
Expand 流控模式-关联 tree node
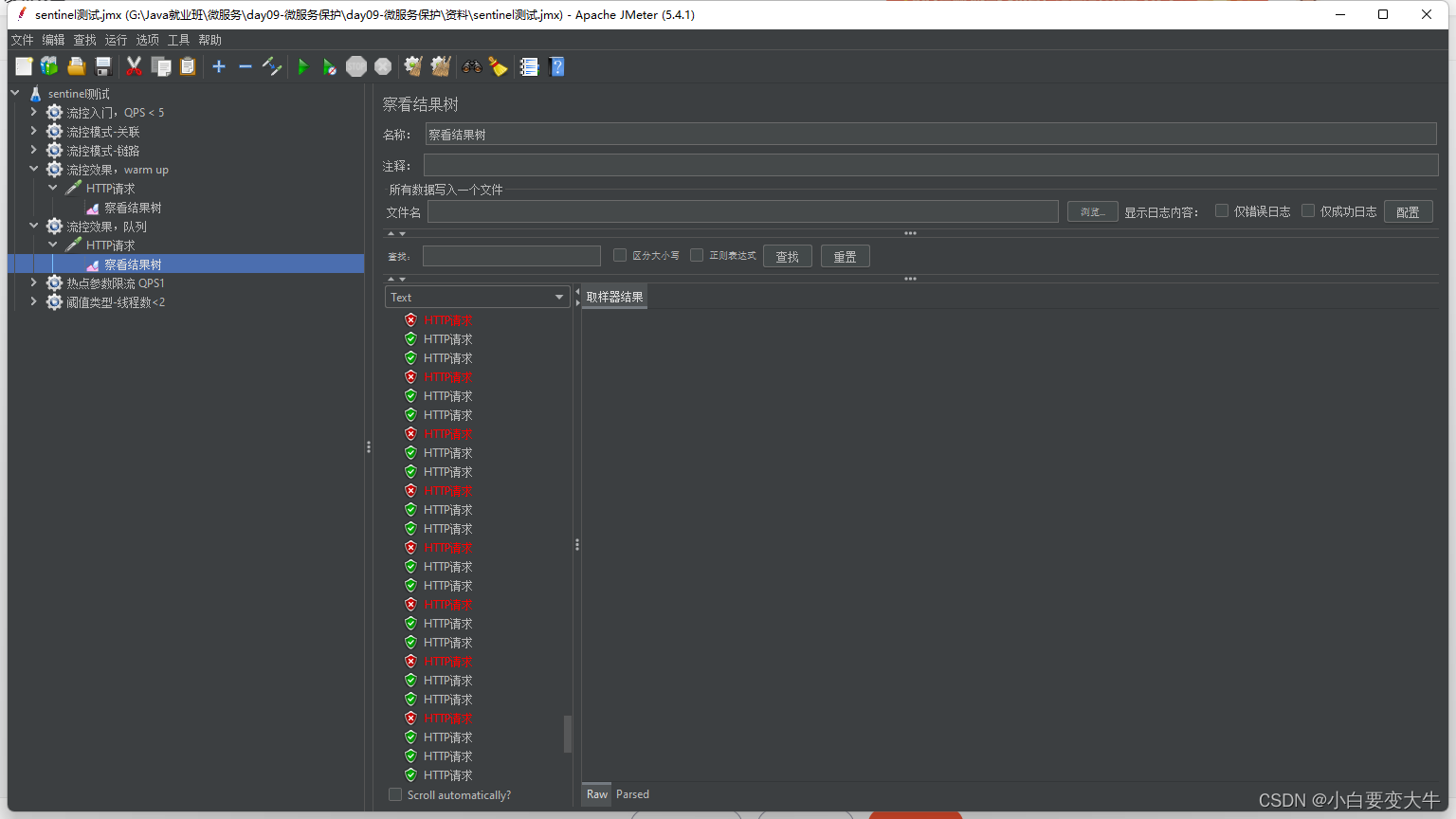[34, 131]
